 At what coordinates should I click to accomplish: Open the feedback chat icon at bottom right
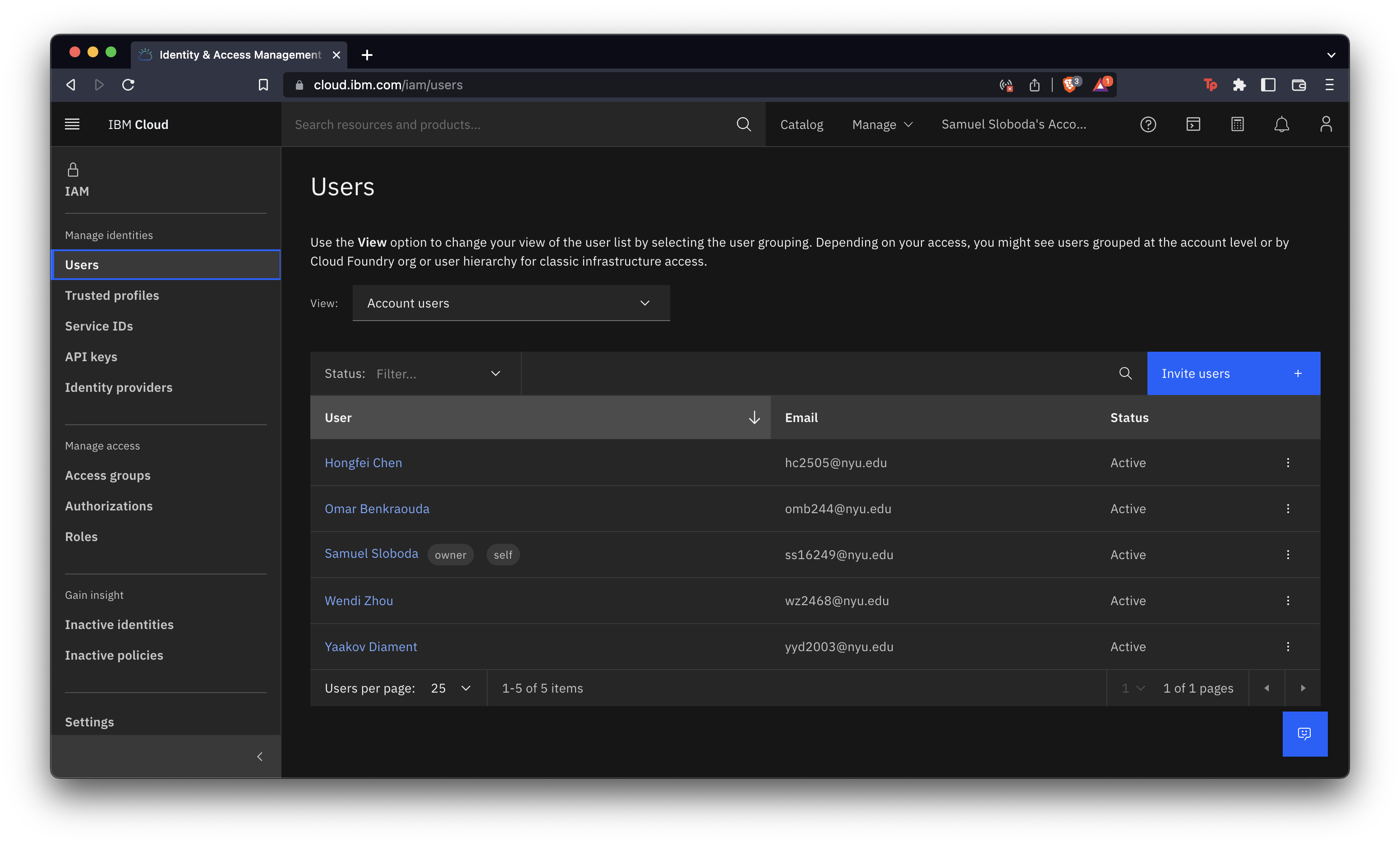pos(1305,734)
